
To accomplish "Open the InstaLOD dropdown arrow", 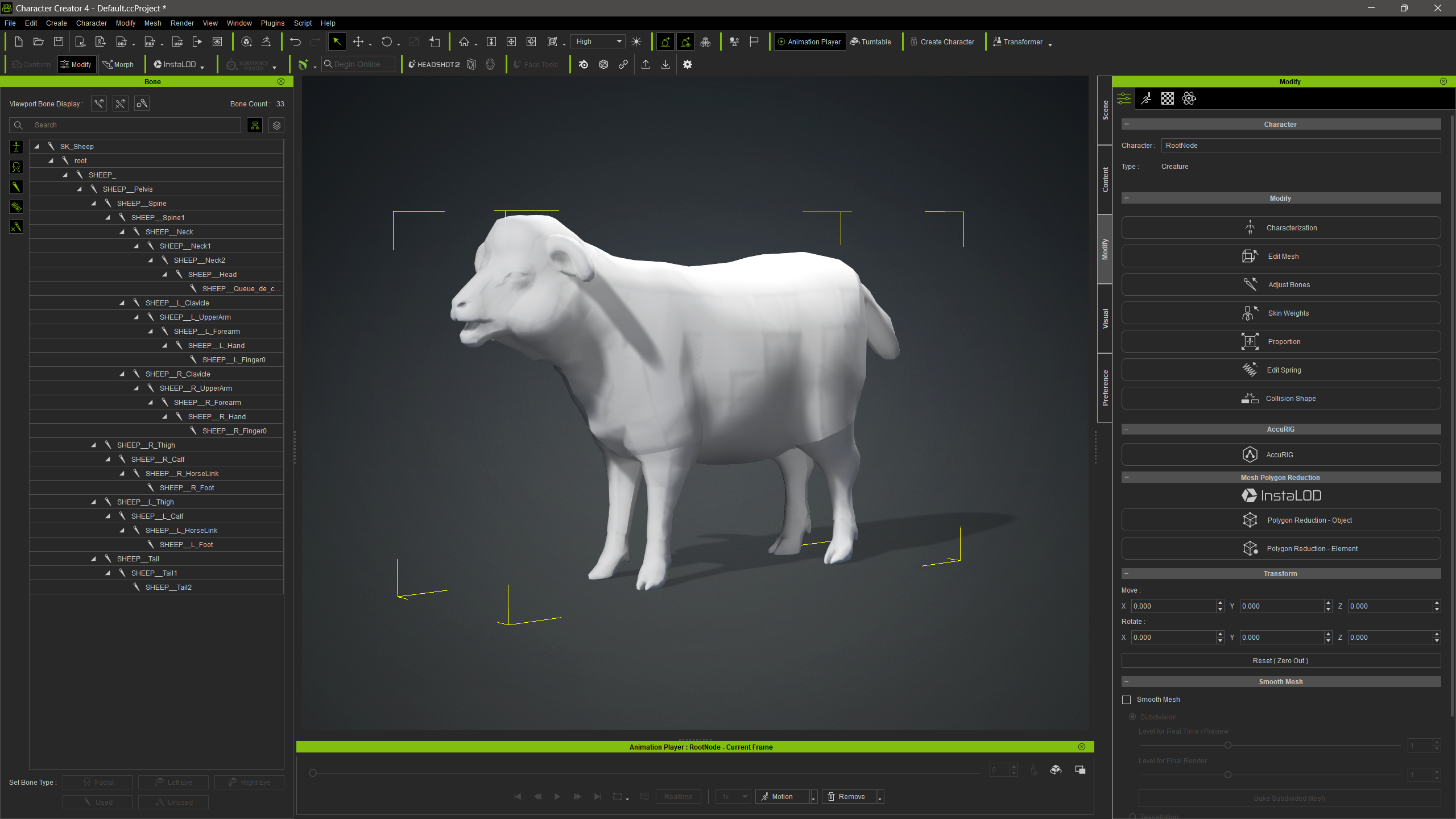I will (x=202, y=67).
